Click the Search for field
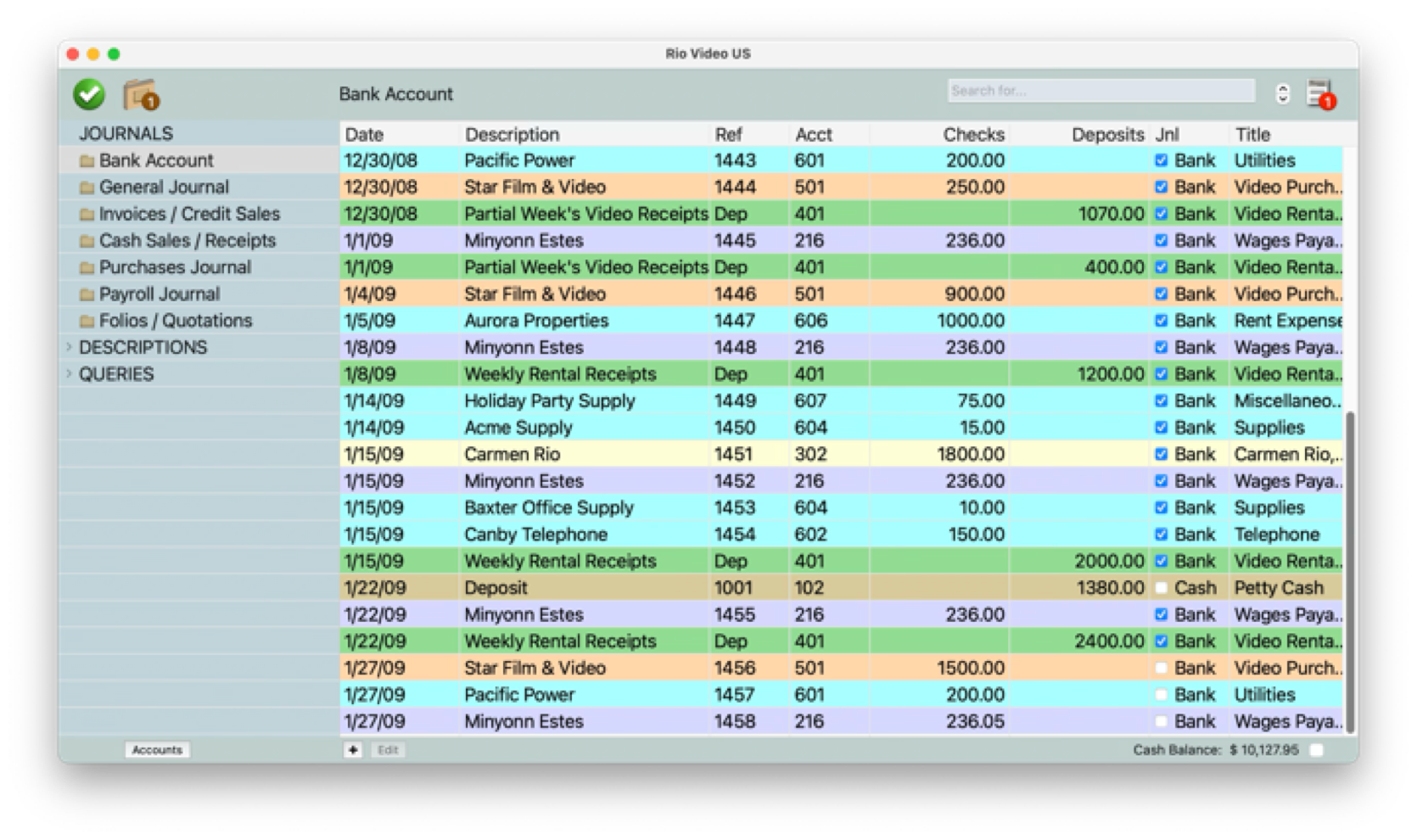Image resolution: width=1417 pixels, height=840 pixels. pos(1101,91)
